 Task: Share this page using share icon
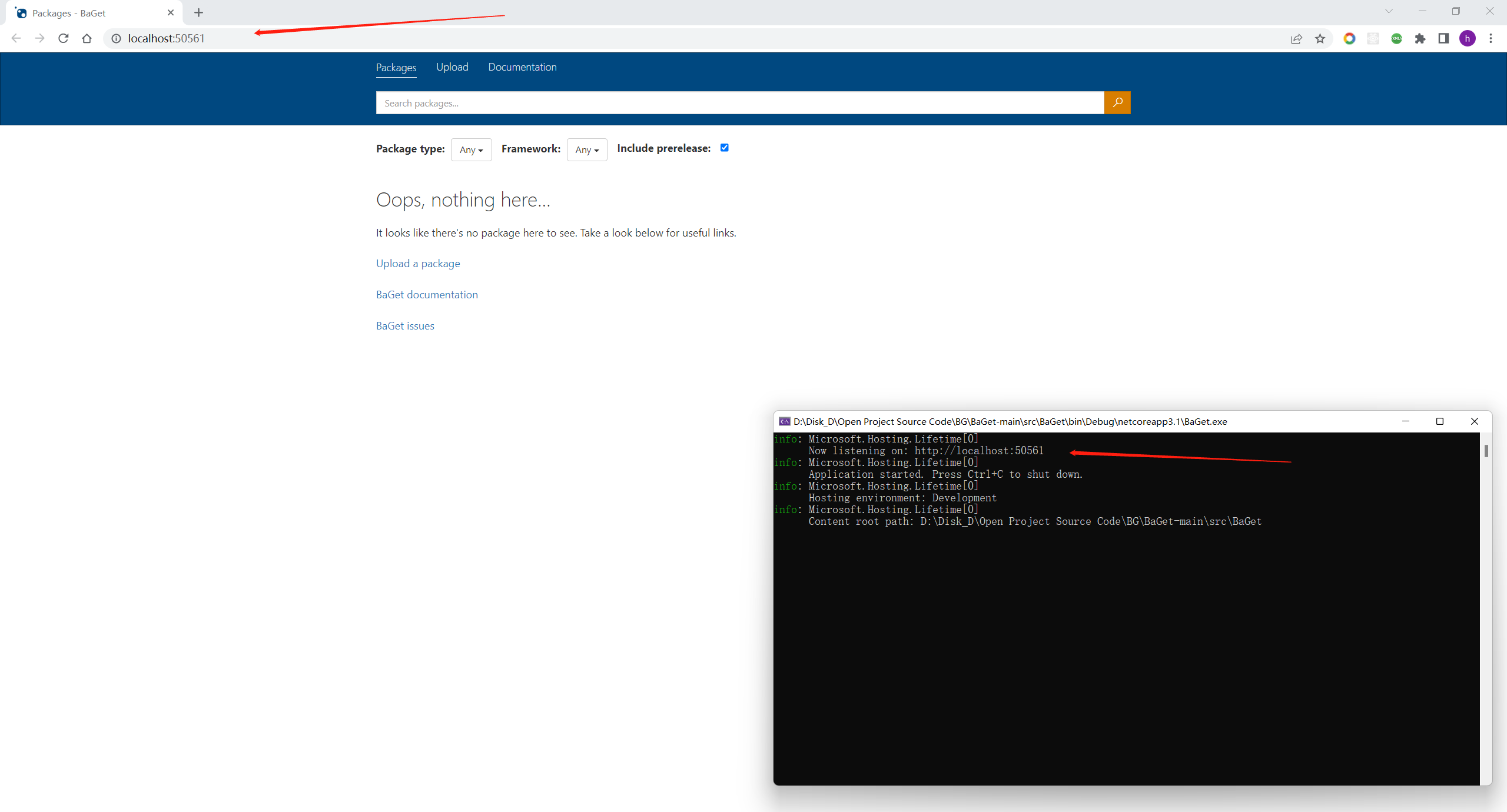(x=1296, y=38)
